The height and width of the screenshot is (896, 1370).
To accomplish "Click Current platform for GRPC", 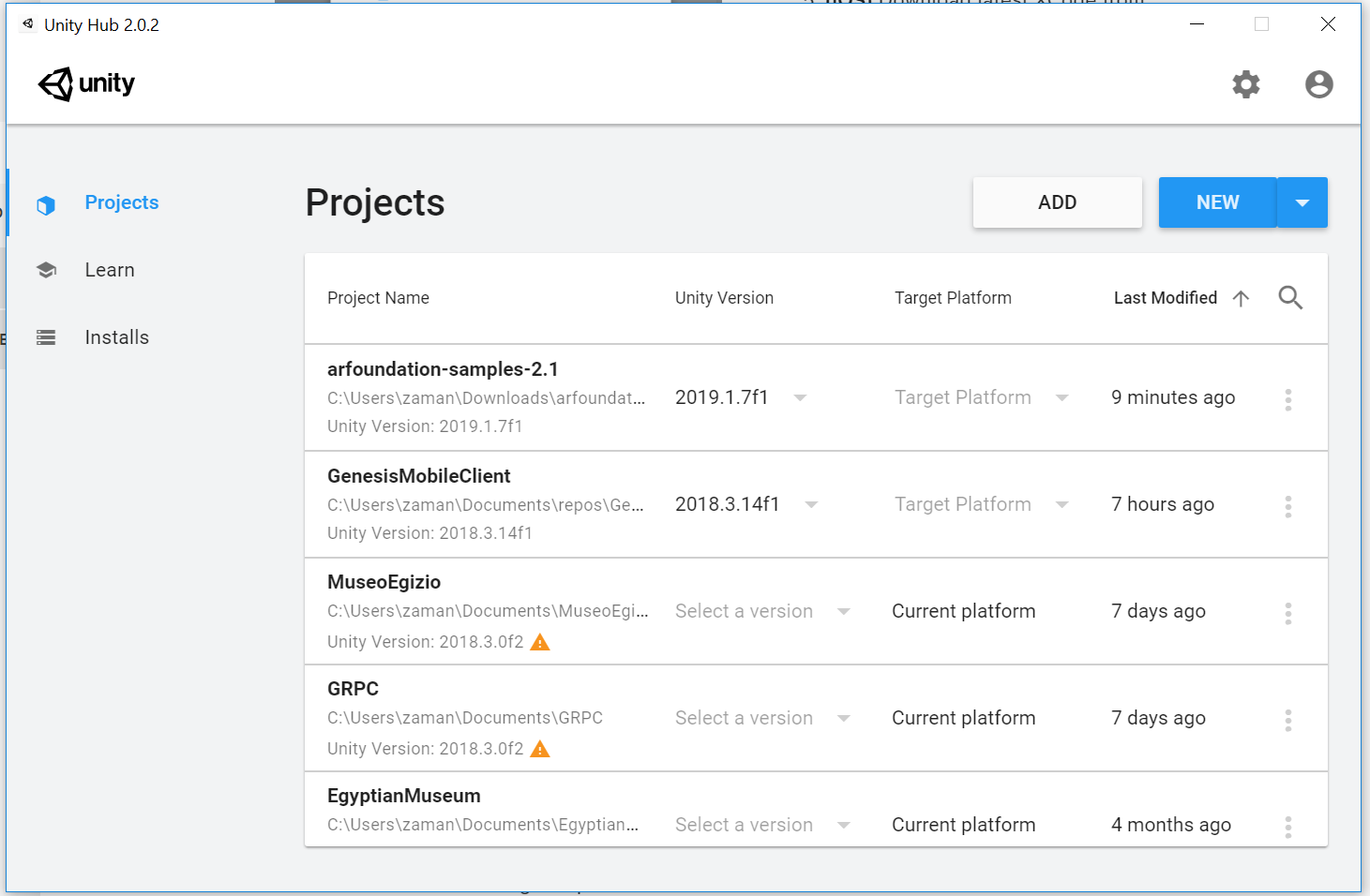I will coord(963,718).
